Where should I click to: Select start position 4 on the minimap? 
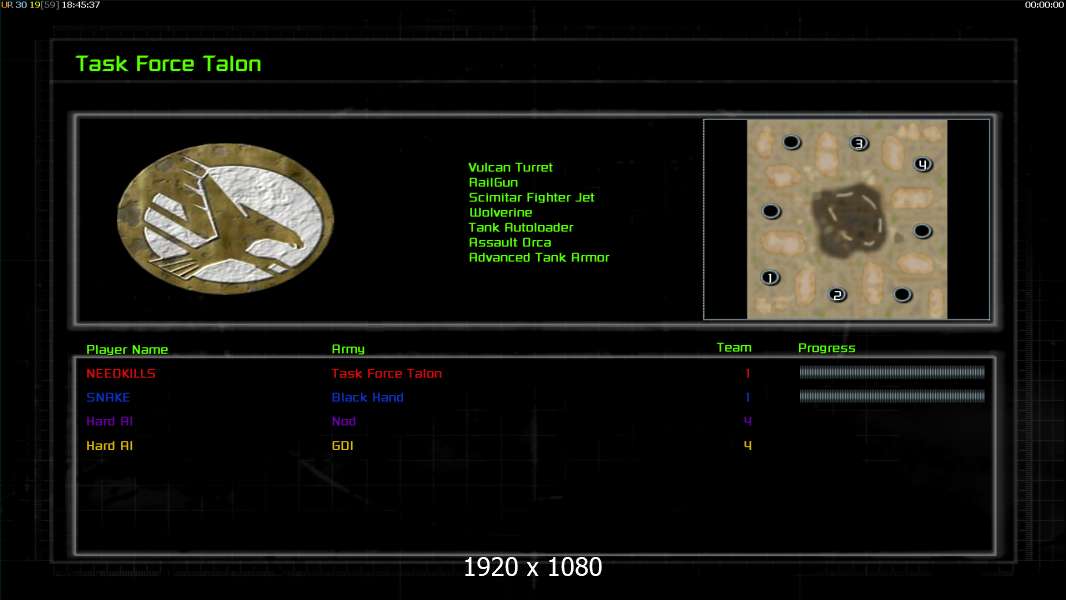923,164
